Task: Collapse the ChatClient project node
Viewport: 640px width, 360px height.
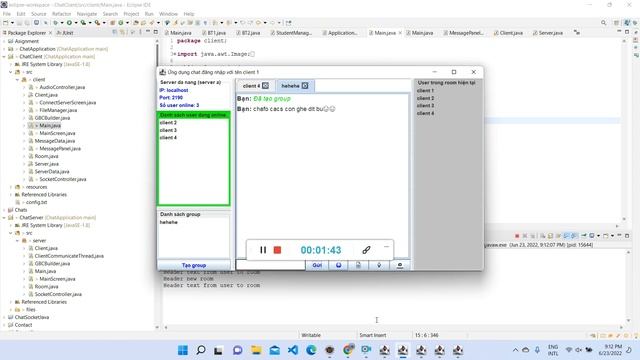Action: pyautogui.click(x=4, y=57)
